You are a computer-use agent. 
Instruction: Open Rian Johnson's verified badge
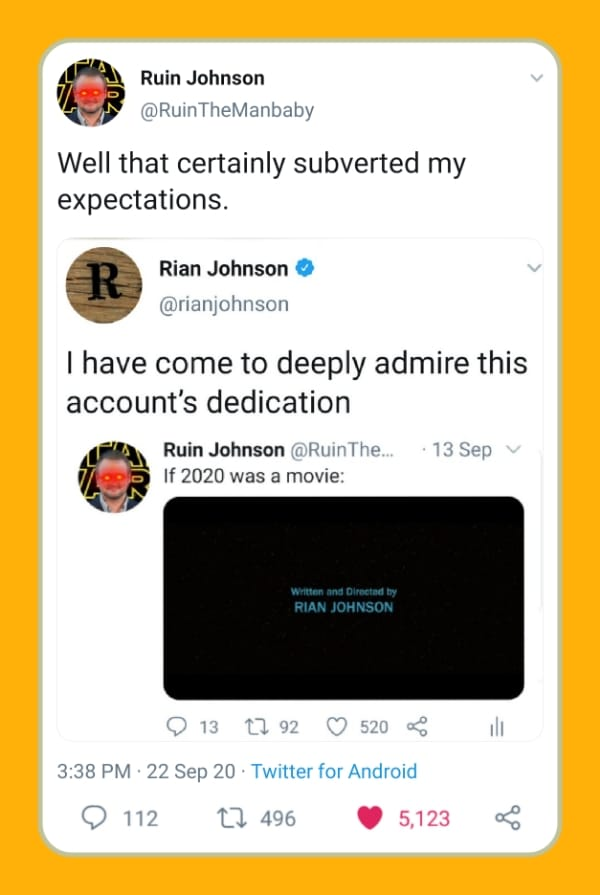(305, 268)
